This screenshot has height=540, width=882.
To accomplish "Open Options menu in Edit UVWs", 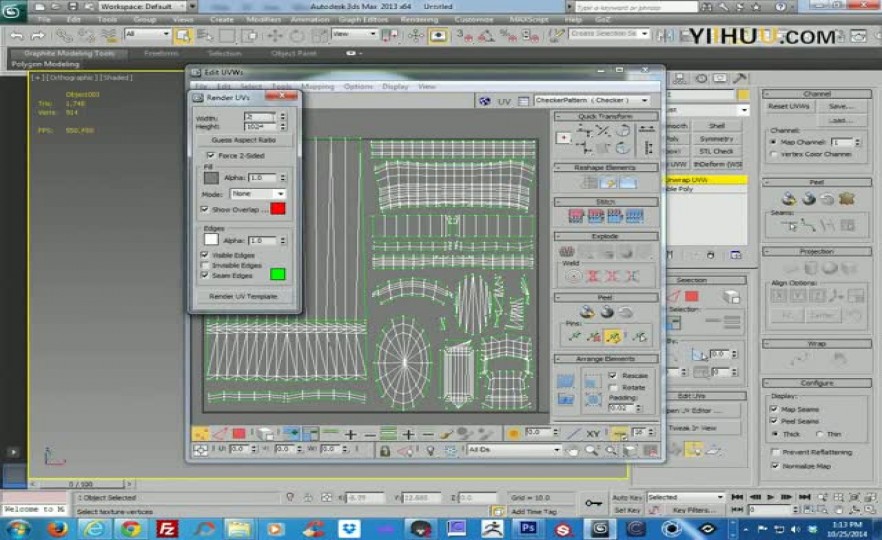I will (x=358, y=87).
